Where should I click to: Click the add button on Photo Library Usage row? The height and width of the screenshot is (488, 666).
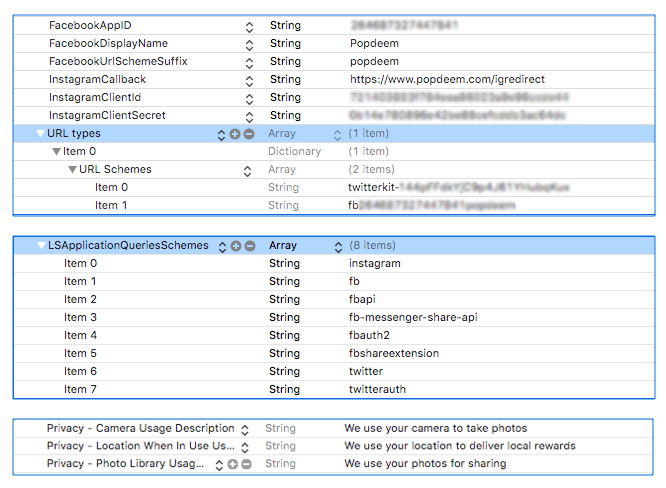tap(232, 464)
